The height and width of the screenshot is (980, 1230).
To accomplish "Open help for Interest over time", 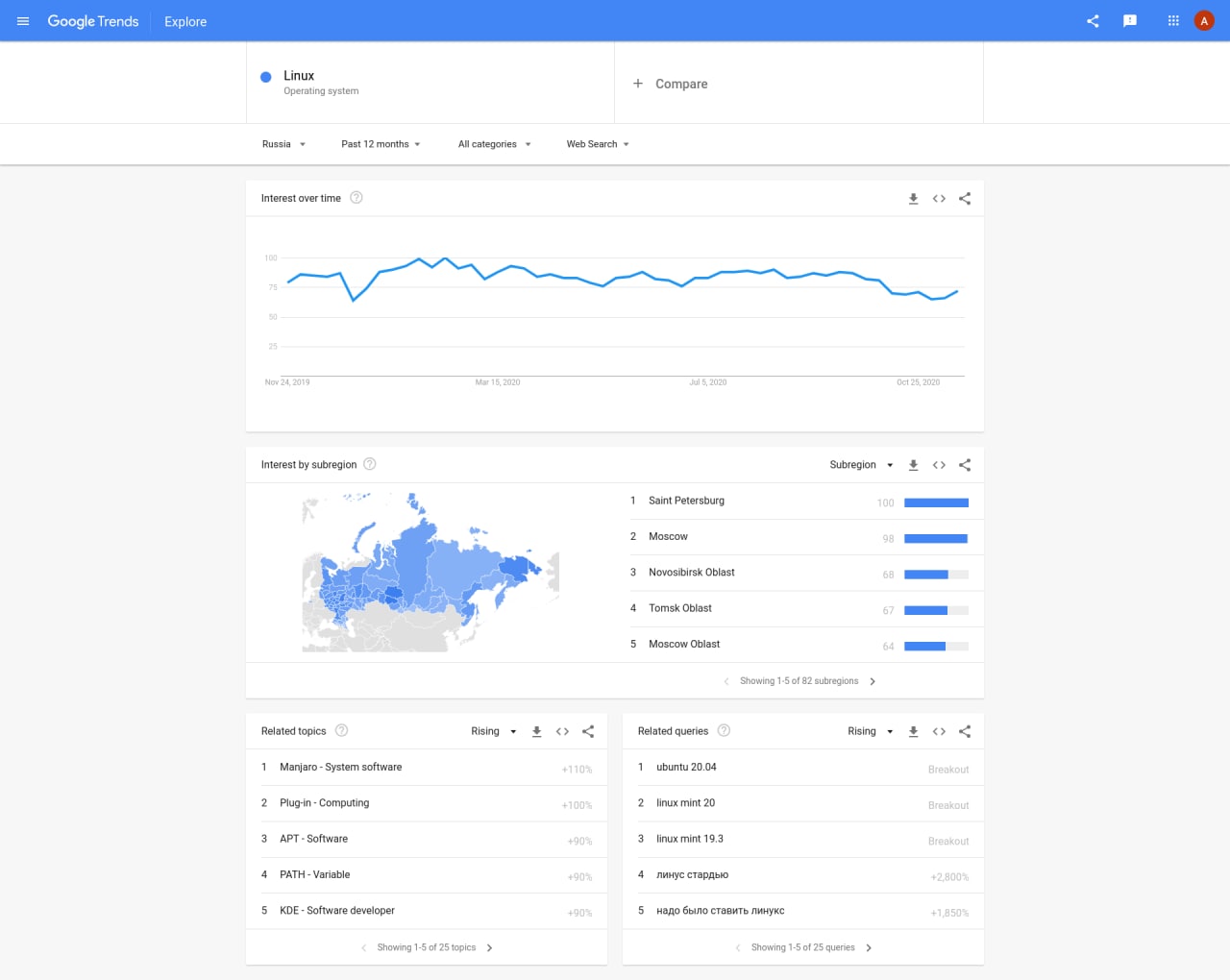I will point(357,198).
